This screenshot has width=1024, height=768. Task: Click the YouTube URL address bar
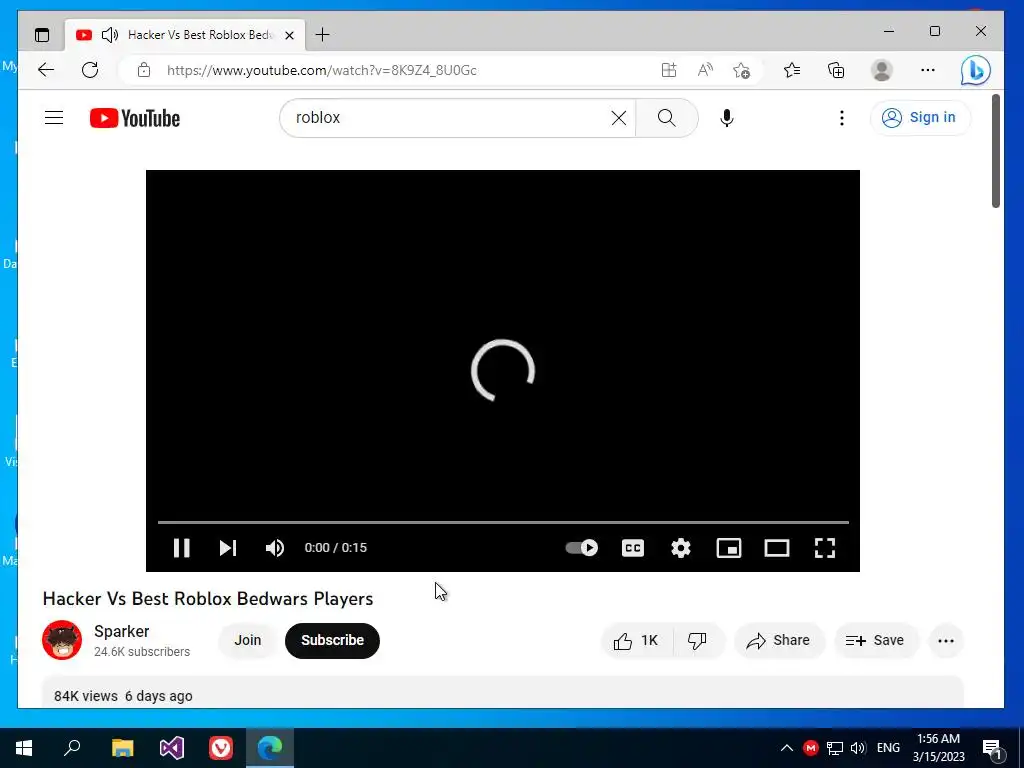click(321, 70)
